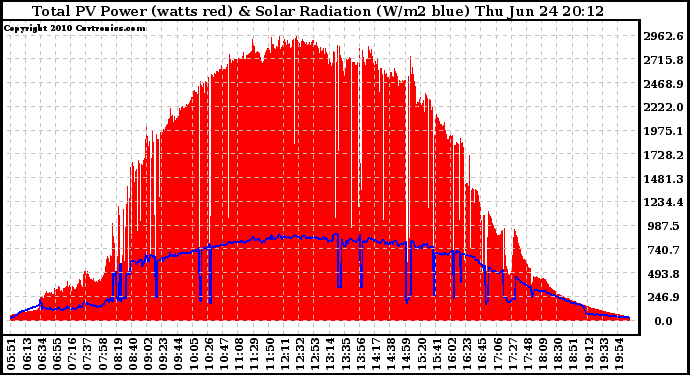This screenshot has height=375, width=690.
Task: Click the 15:41 time label
Action: click(437, 354)
